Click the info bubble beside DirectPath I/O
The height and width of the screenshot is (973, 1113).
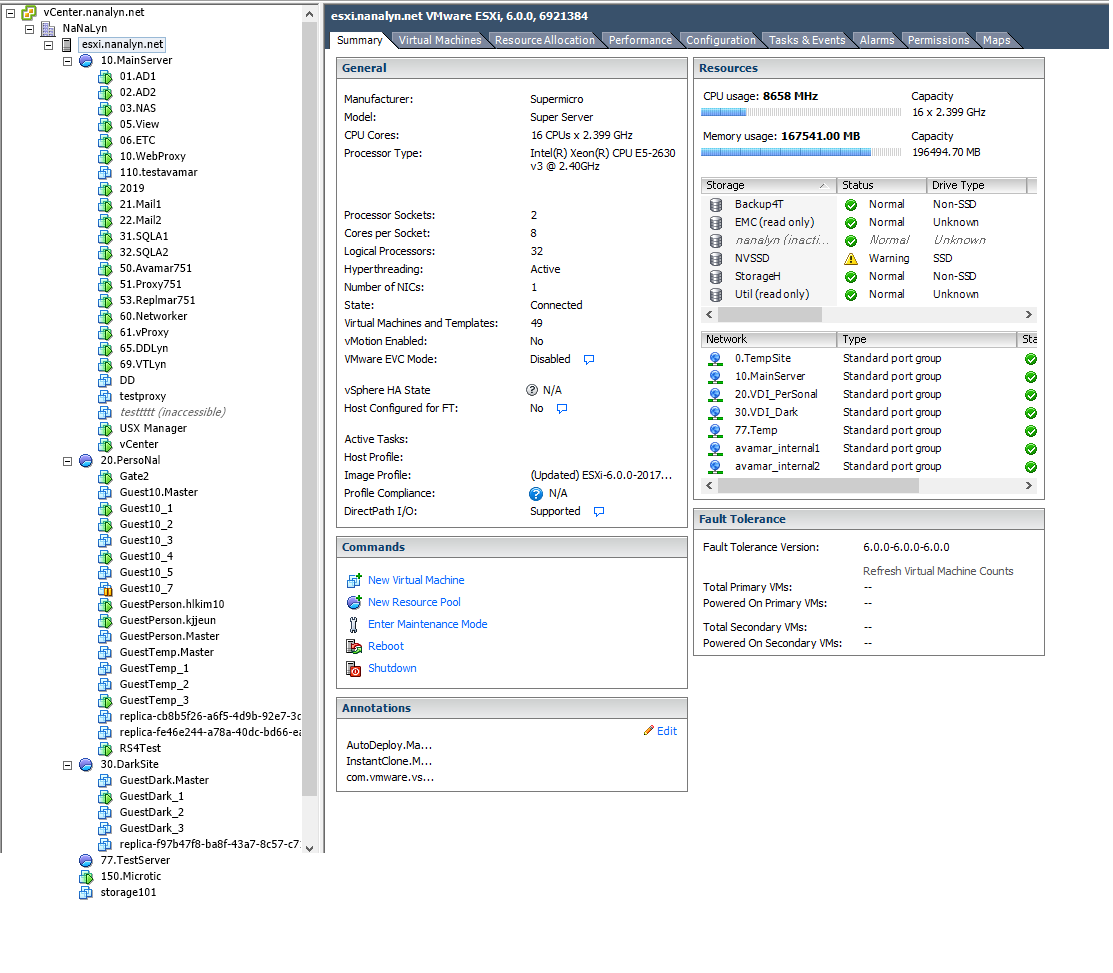[598, 512]
